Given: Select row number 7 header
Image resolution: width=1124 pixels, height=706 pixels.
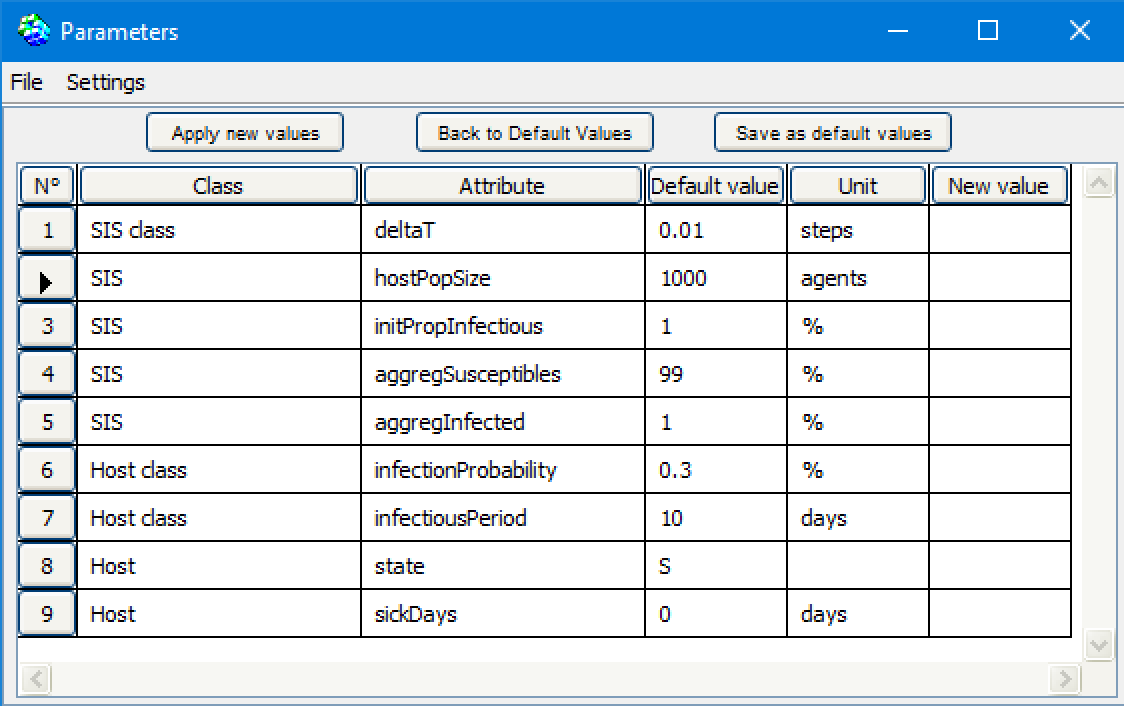Looking at the screenshot, I should pos(47,518).
